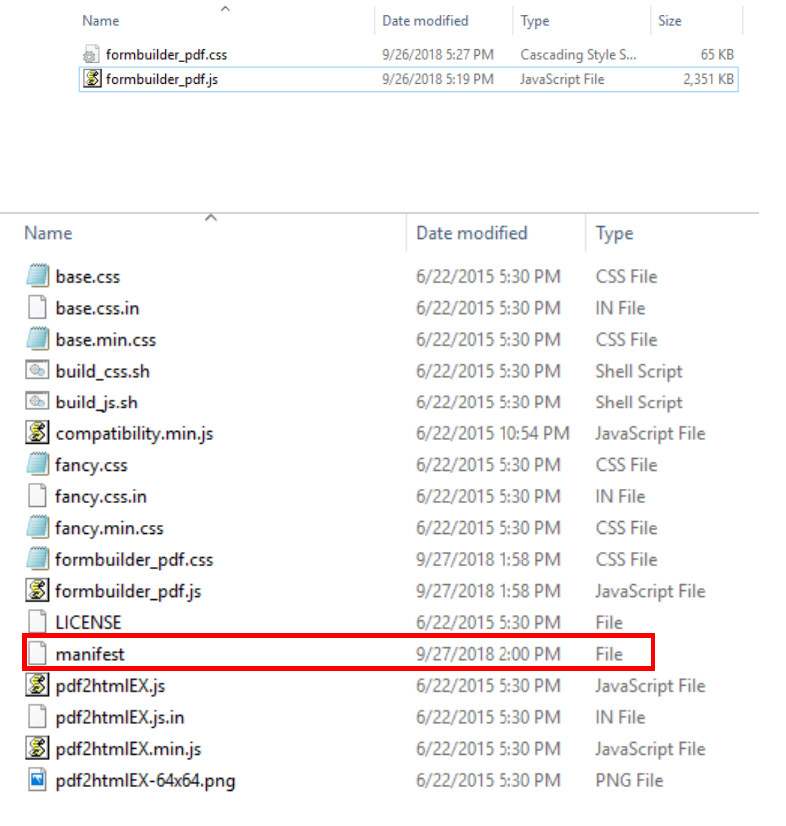Select the pdf2htmlEX.min.js file name
Screen dimensions: 786x826
click(x=128, y=749)
